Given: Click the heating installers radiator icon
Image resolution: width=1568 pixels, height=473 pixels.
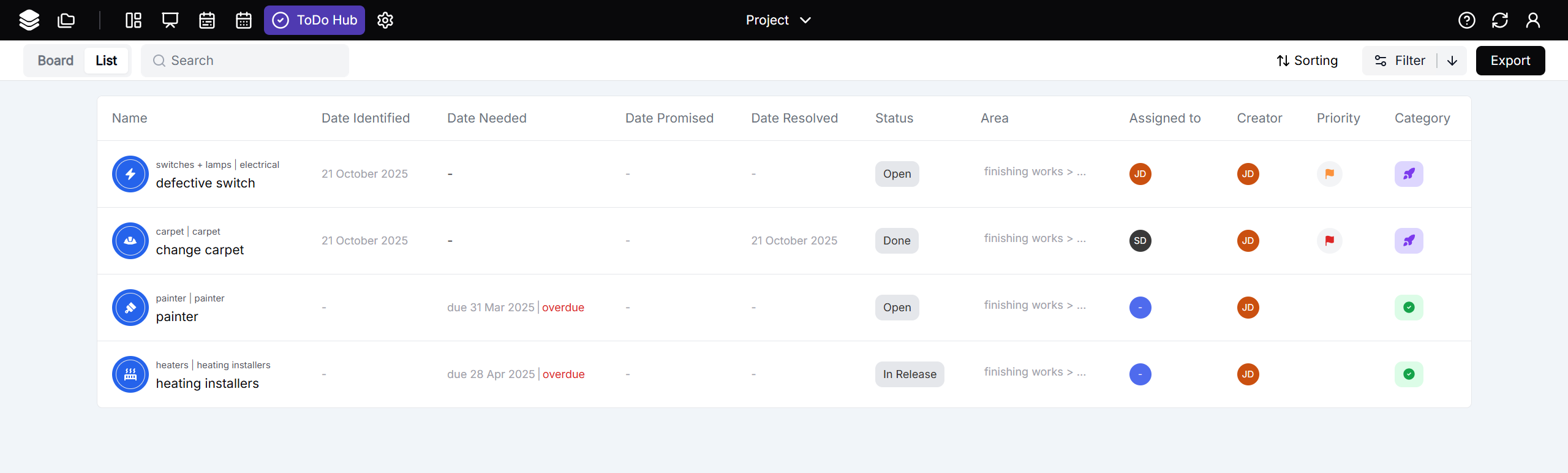Looking at the screenshot, I should click(x=130, y=374).
